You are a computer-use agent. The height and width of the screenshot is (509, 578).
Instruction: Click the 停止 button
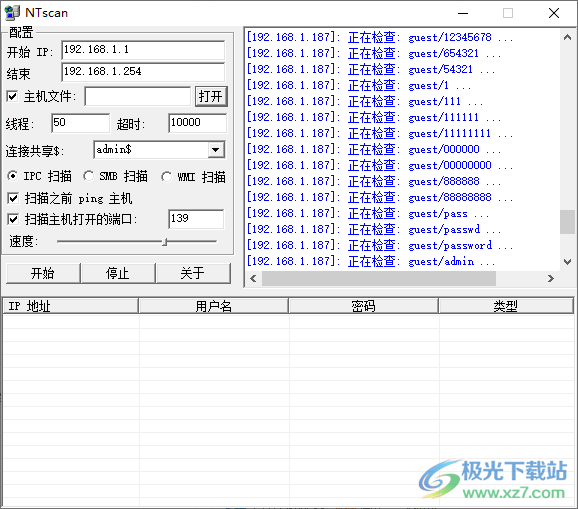click(x=118, y=273)
